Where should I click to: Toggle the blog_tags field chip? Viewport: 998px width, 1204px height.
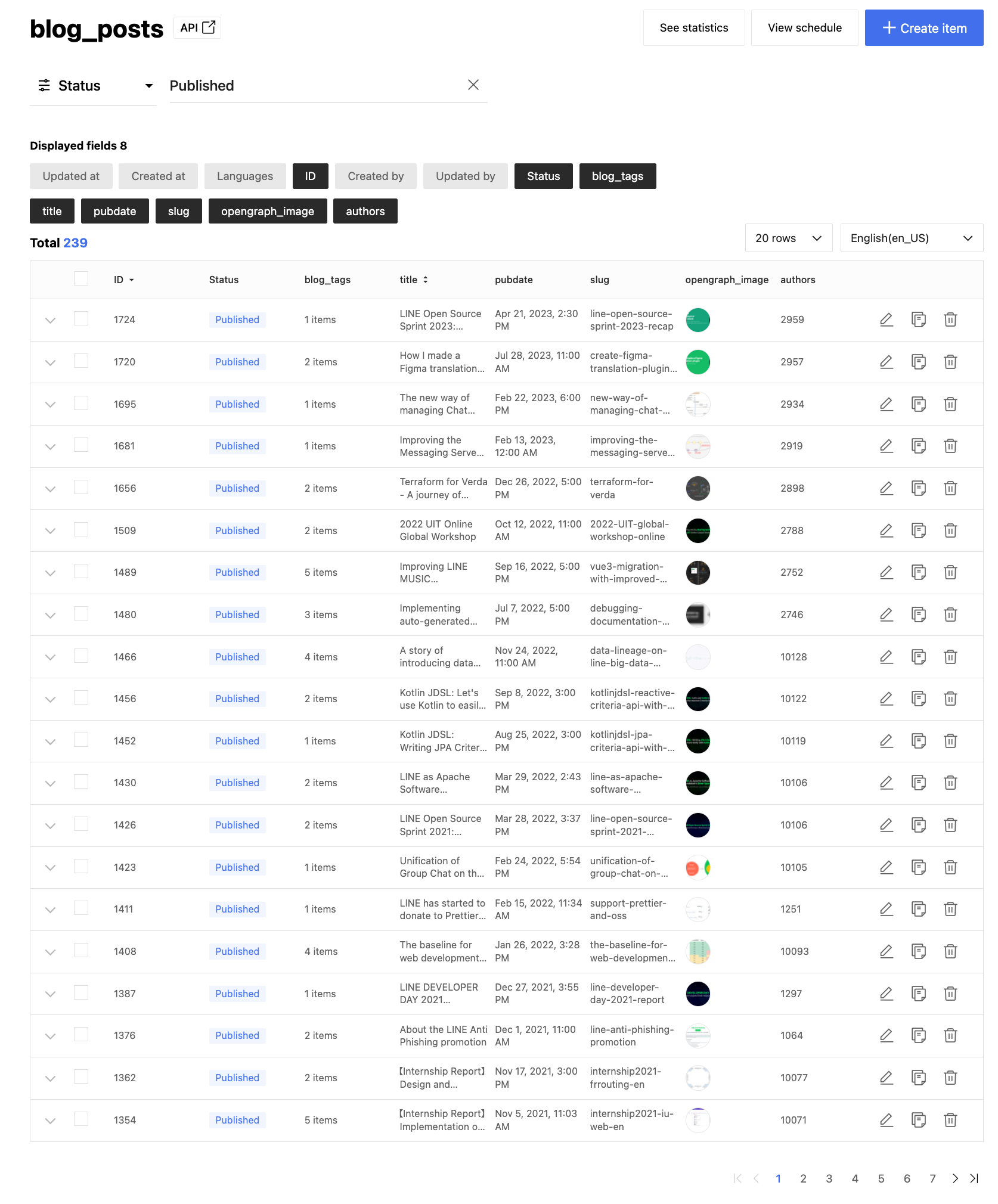[618, 176]
